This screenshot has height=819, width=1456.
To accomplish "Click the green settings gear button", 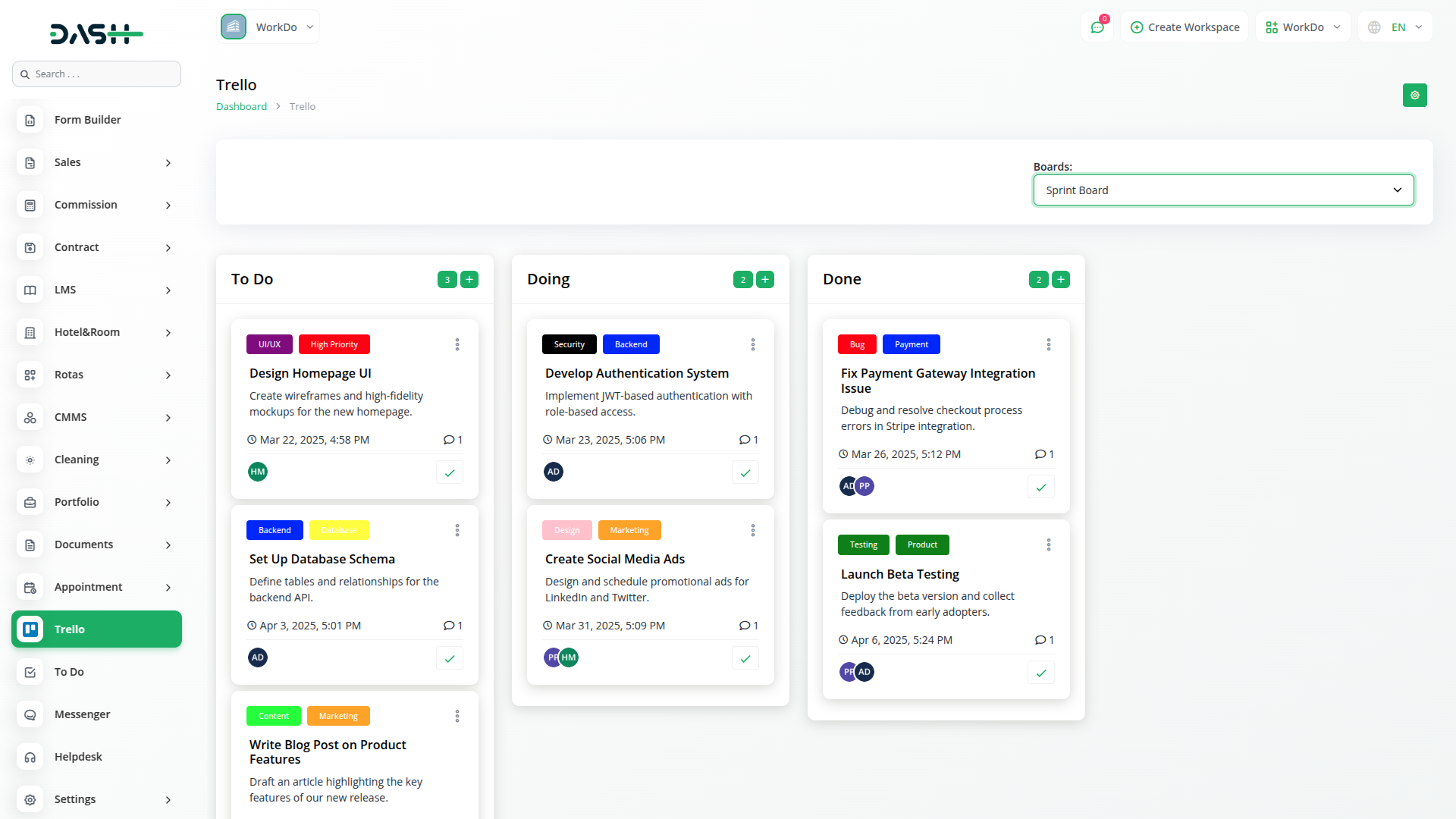I will [1414, 95].
